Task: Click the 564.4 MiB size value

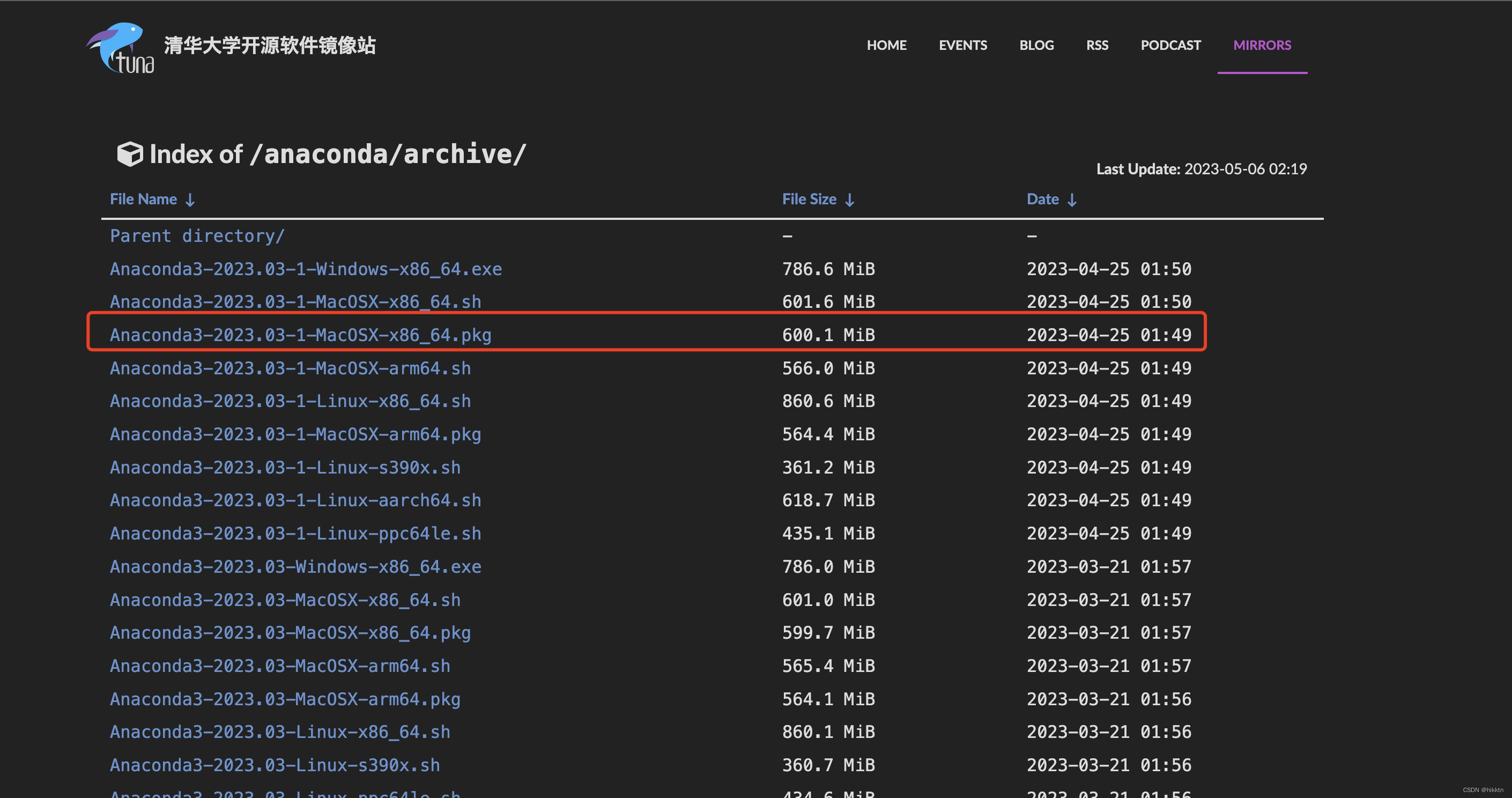Action: (828, 434)
